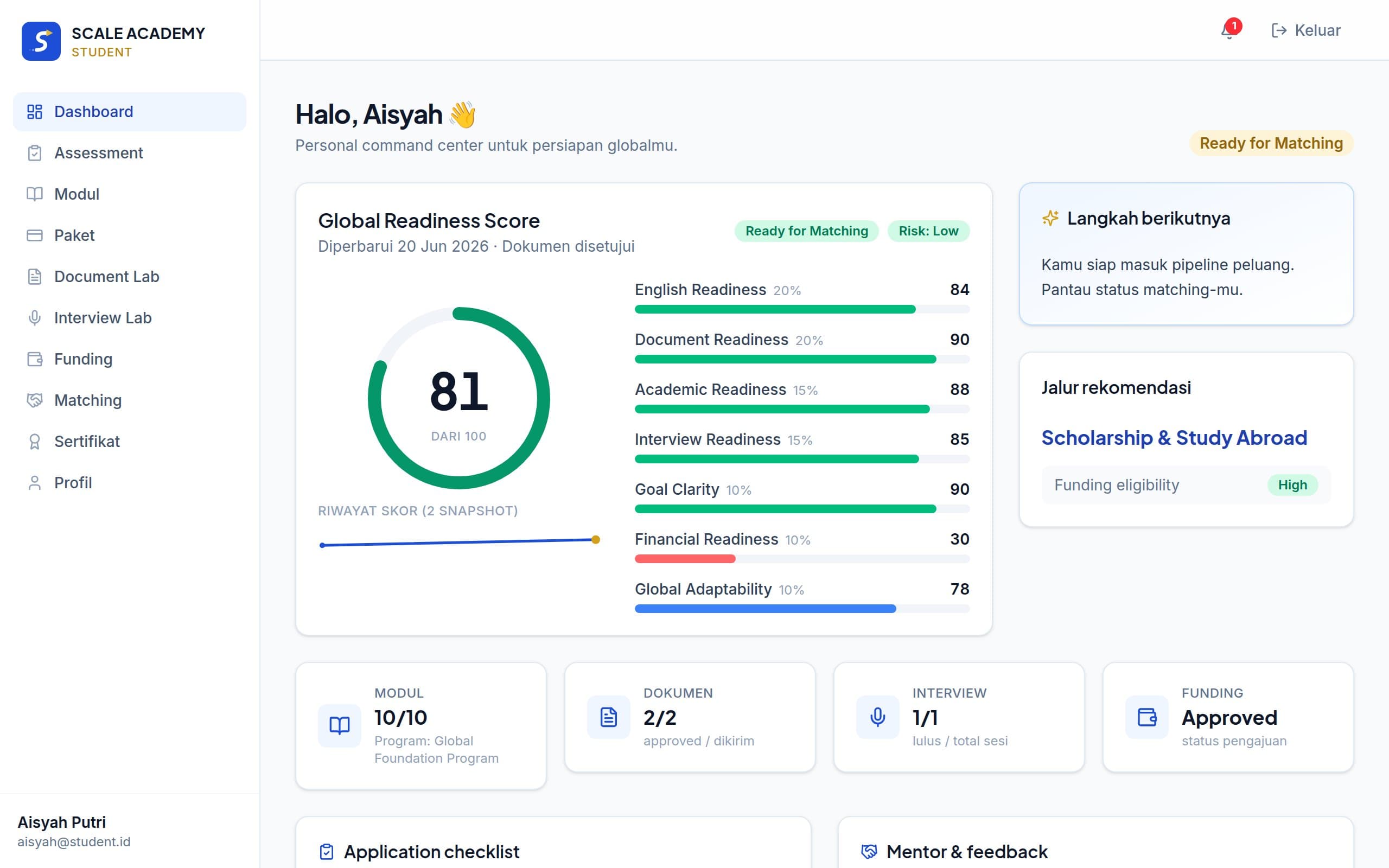Click the Paket card icon
The width and height of the screenshot is (1389, 868).
tap(35, 235)
